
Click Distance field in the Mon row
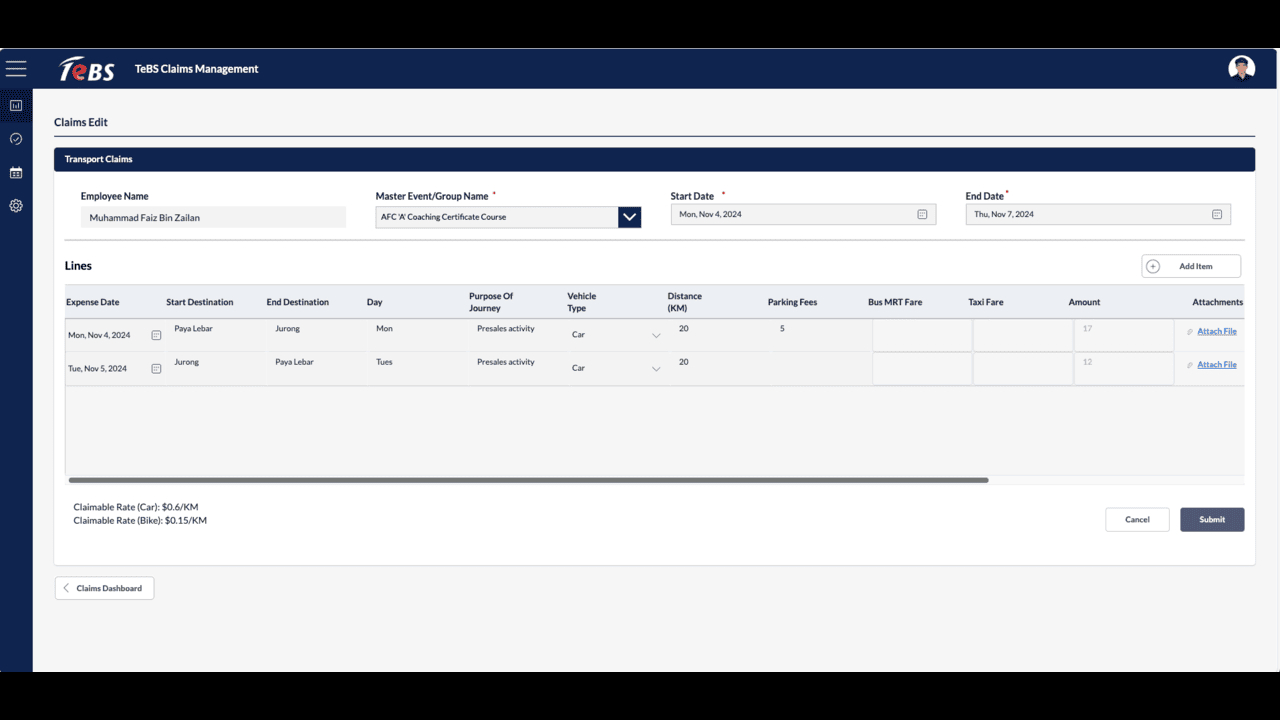pos(718,335)
